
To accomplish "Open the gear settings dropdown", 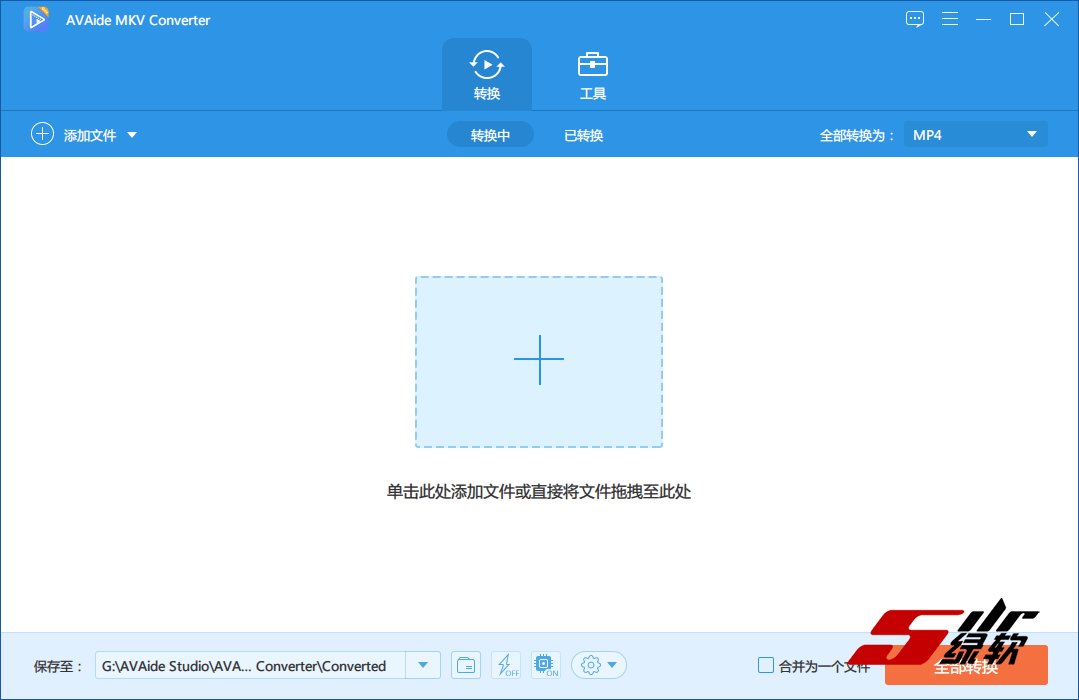I will (x=599, y=665).
